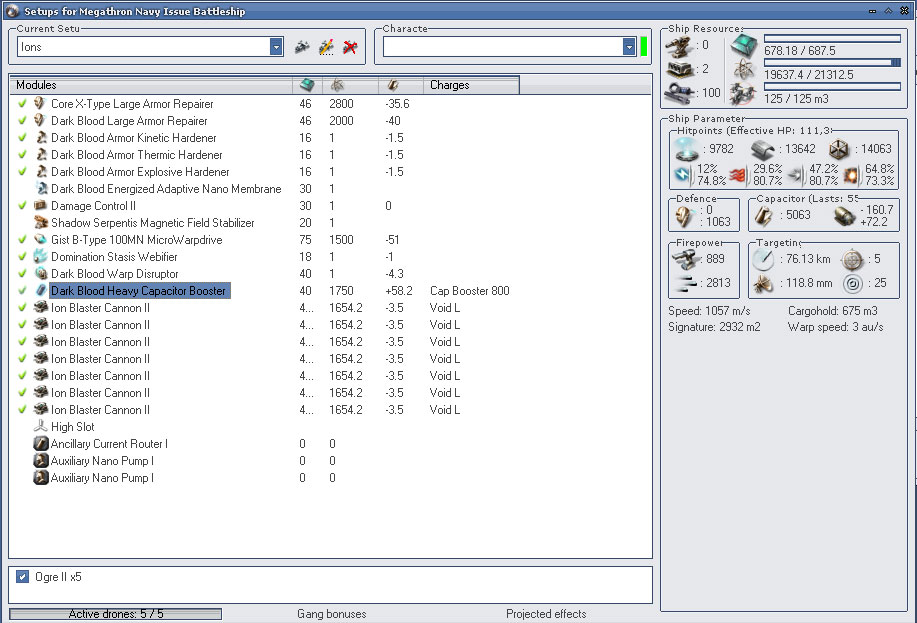This screenshot has width=917, height=623.
Task: Open the Projected effects section
Action: click(x=546, y=614)
